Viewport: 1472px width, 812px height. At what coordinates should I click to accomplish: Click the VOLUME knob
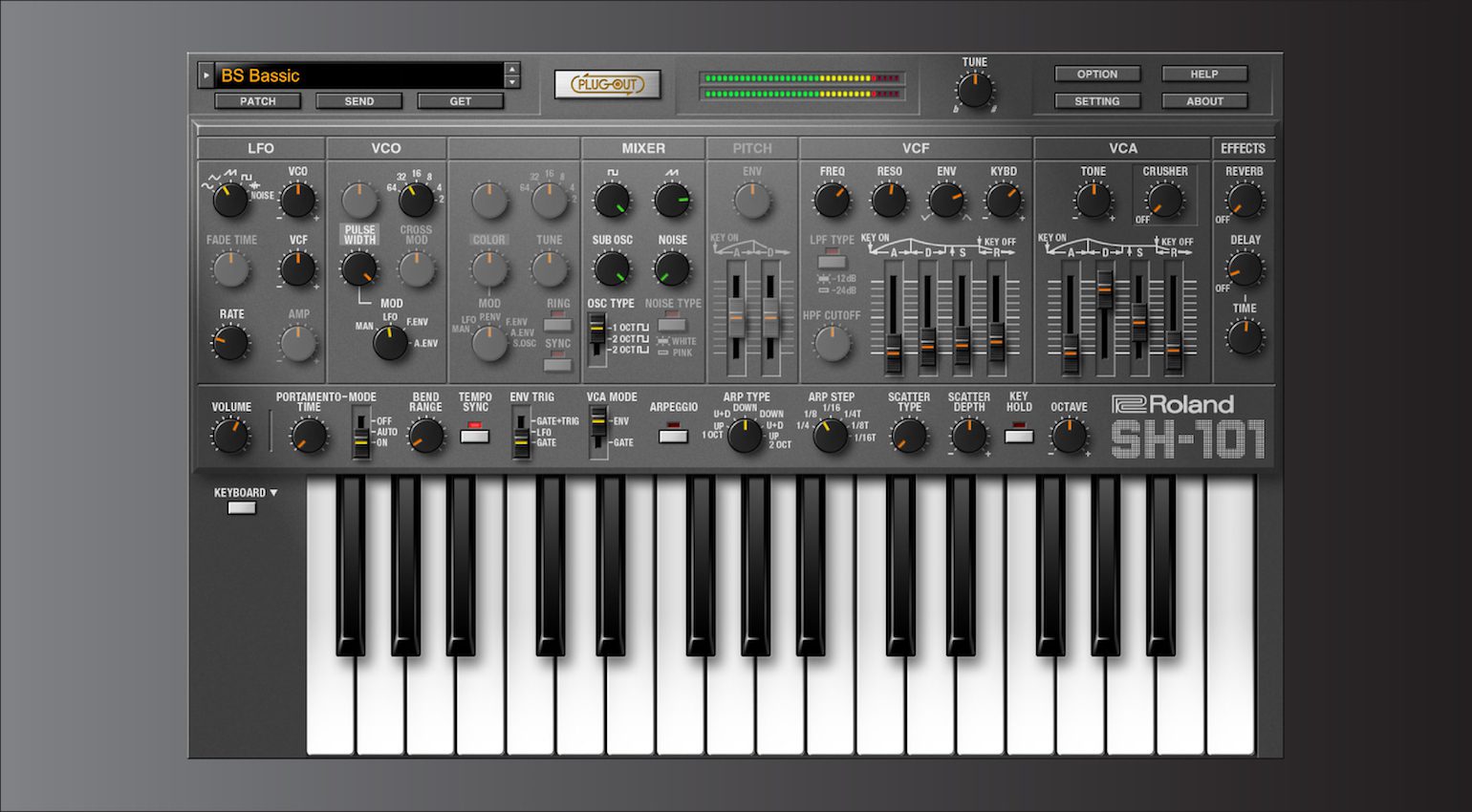[x=230, y=436]
